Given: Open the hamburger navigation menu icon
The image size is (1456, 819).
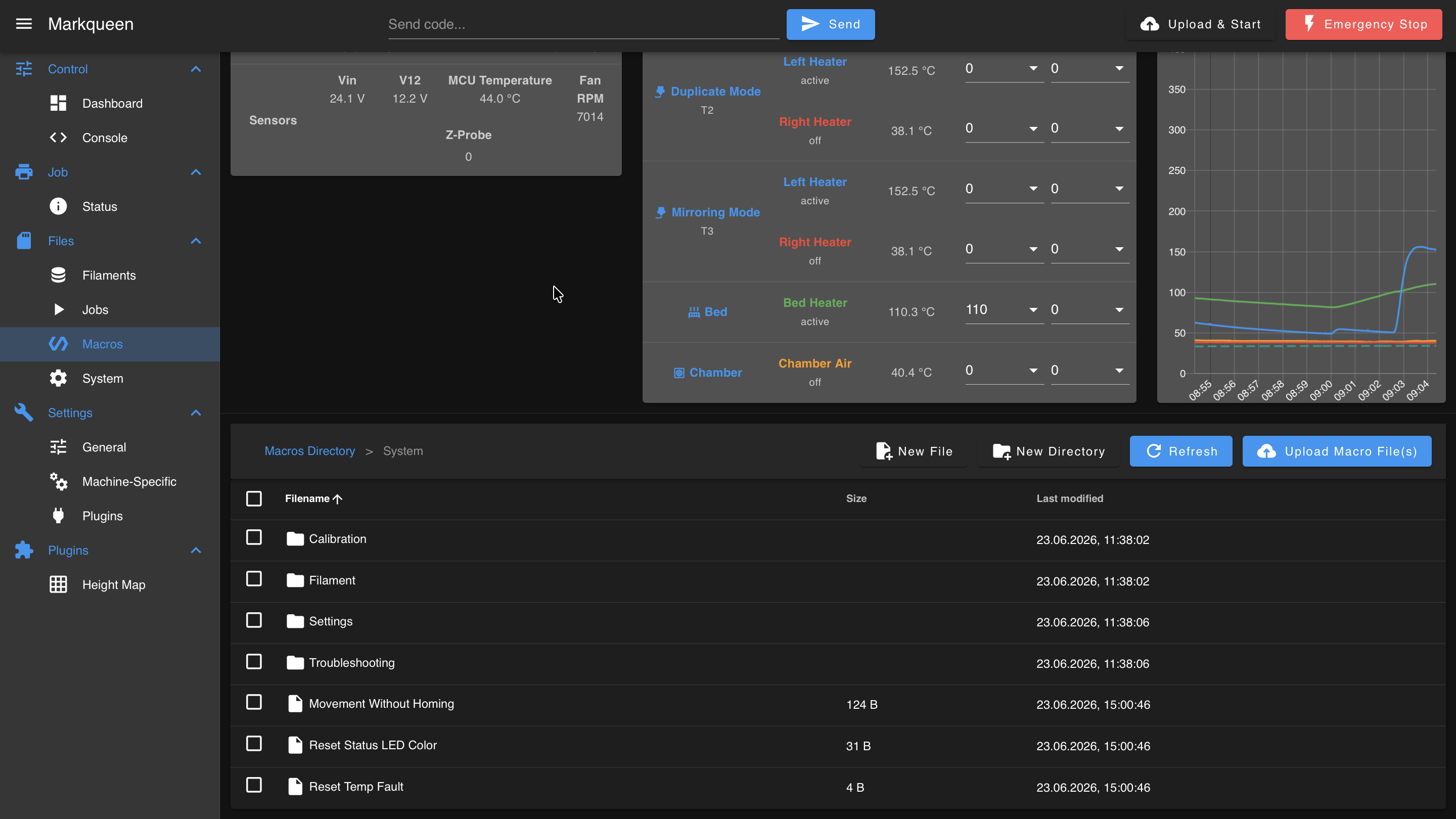Looking at the screenshot, I should 24,24.
